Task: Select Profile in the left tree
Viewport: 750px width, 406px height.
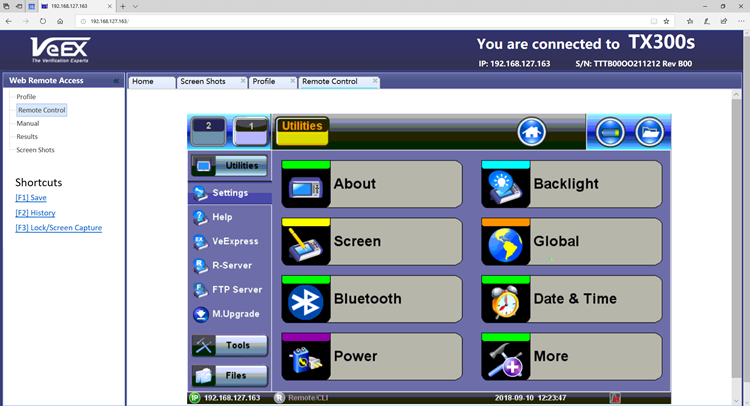Action: (26, 97)
